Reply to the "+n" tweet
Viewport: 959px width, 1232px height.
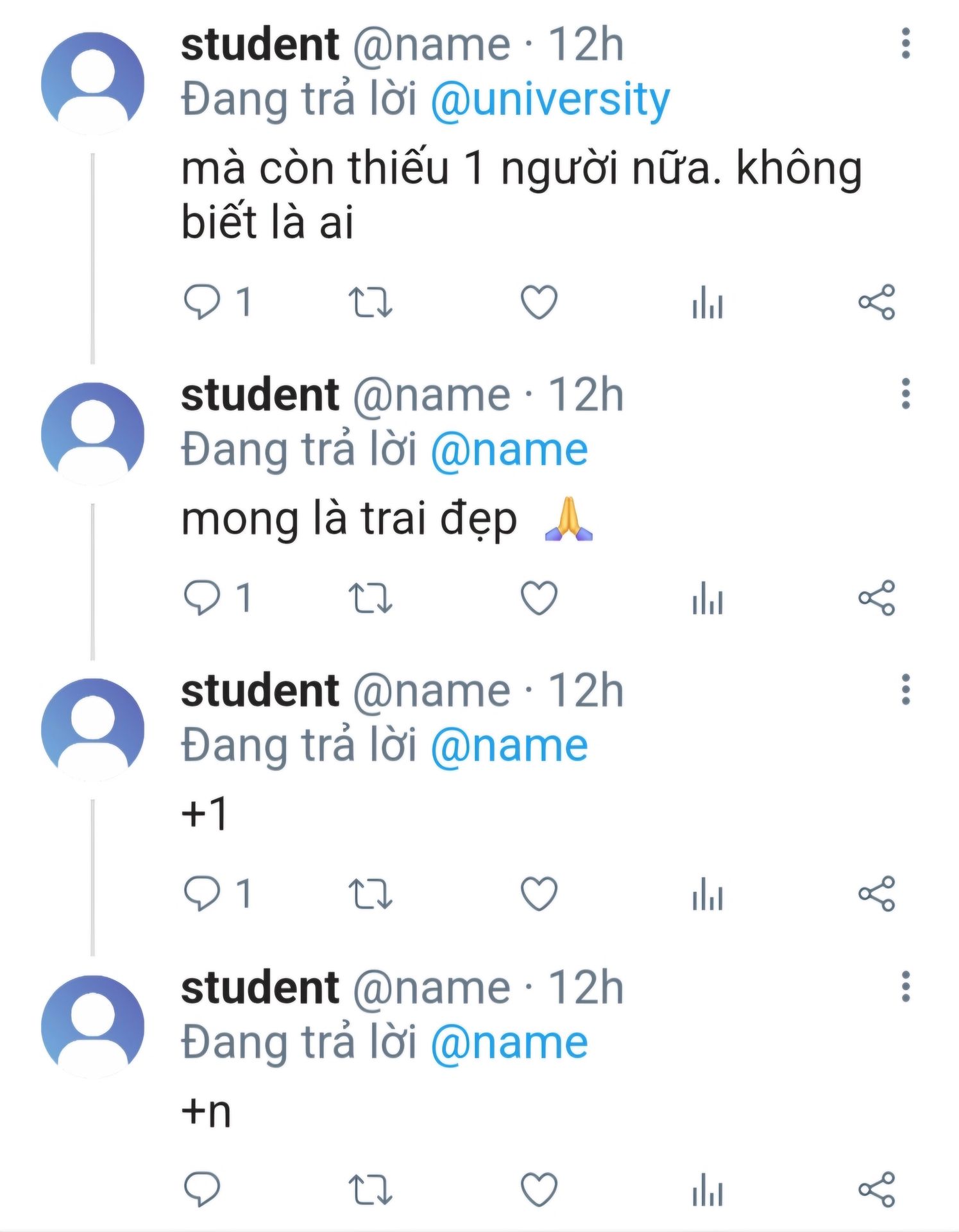pos(202,1190)
